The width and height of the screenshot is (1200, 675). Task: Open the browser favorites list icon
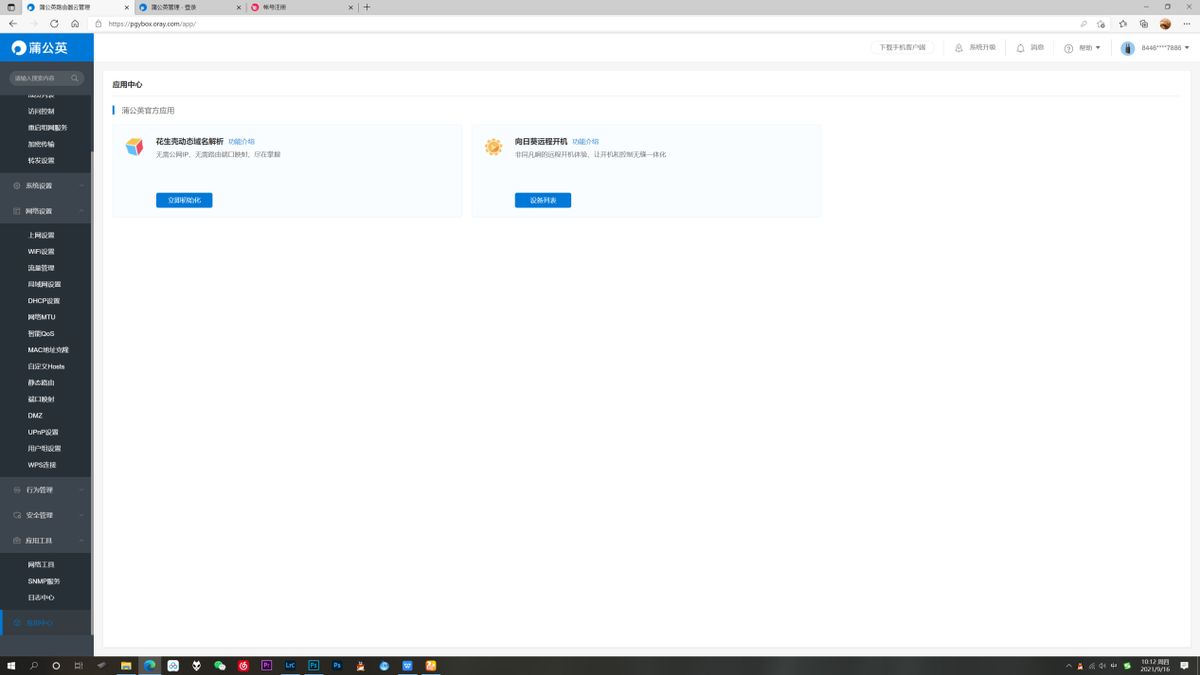[1123, 23]
